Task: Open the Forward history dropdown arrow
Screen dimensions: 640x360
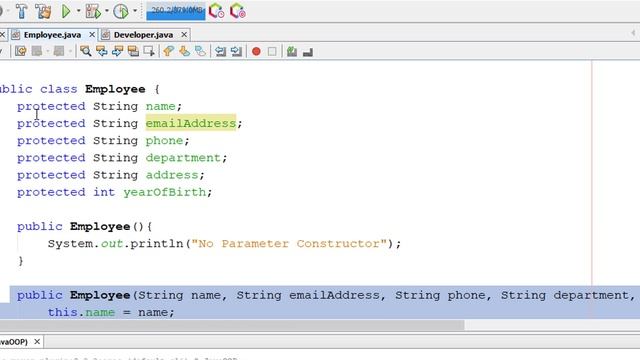Action: [x=70, y=51]
